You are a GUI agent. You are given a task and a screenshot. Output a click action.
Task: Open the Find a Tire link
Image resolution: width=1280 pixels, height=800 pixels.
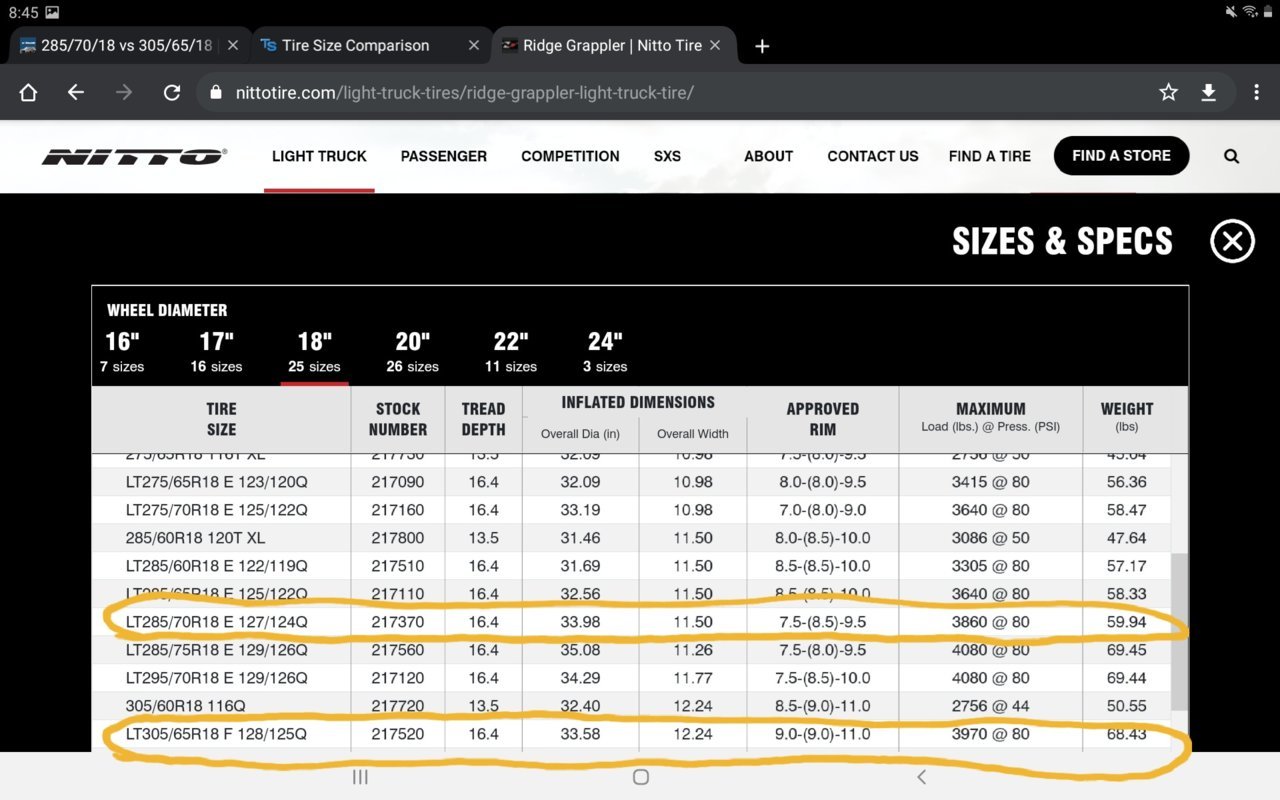pyautogui.click(x=989, y=156)
